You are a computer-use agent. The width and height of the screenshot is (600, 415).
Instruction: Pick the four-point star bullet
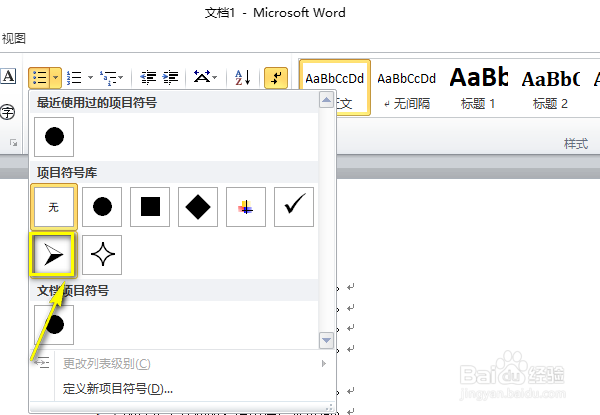point(102,255)
